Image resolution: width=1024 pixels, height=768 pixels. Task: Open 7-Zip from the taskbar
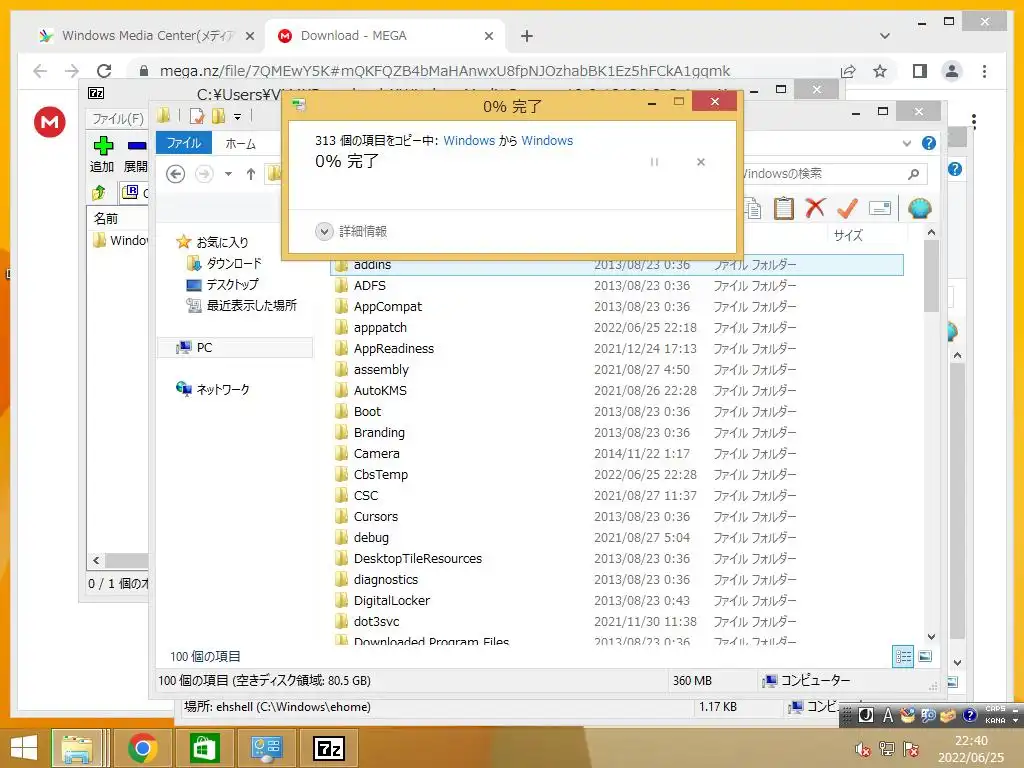point(328,748)
